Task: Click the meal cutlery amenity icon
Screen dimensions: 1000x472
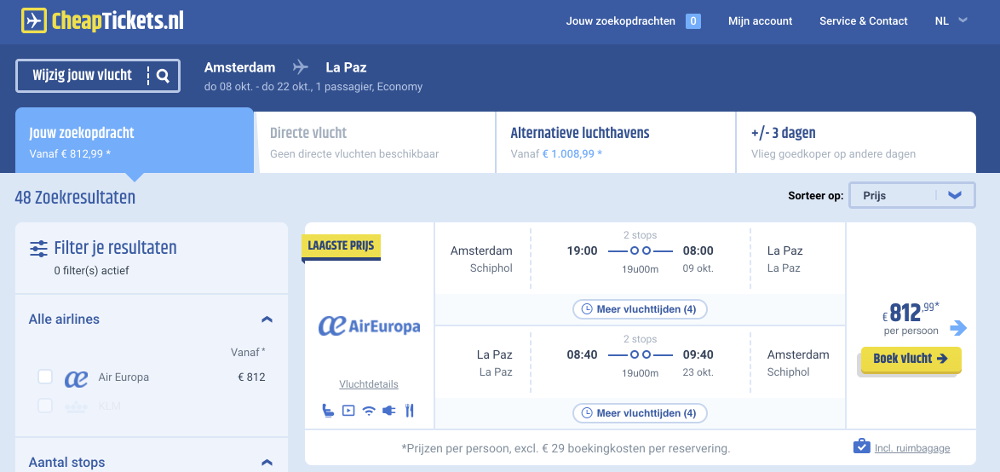Action: click(409, 410)
